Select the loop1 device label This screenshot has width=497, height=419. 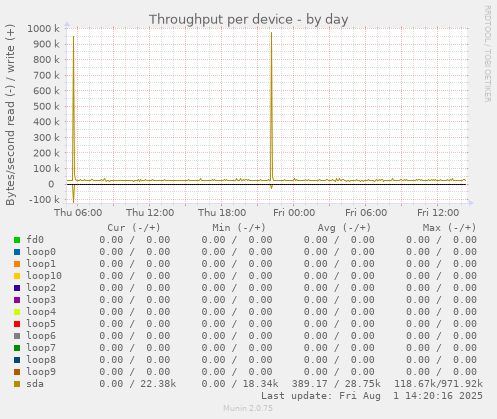tap(41, 264)
